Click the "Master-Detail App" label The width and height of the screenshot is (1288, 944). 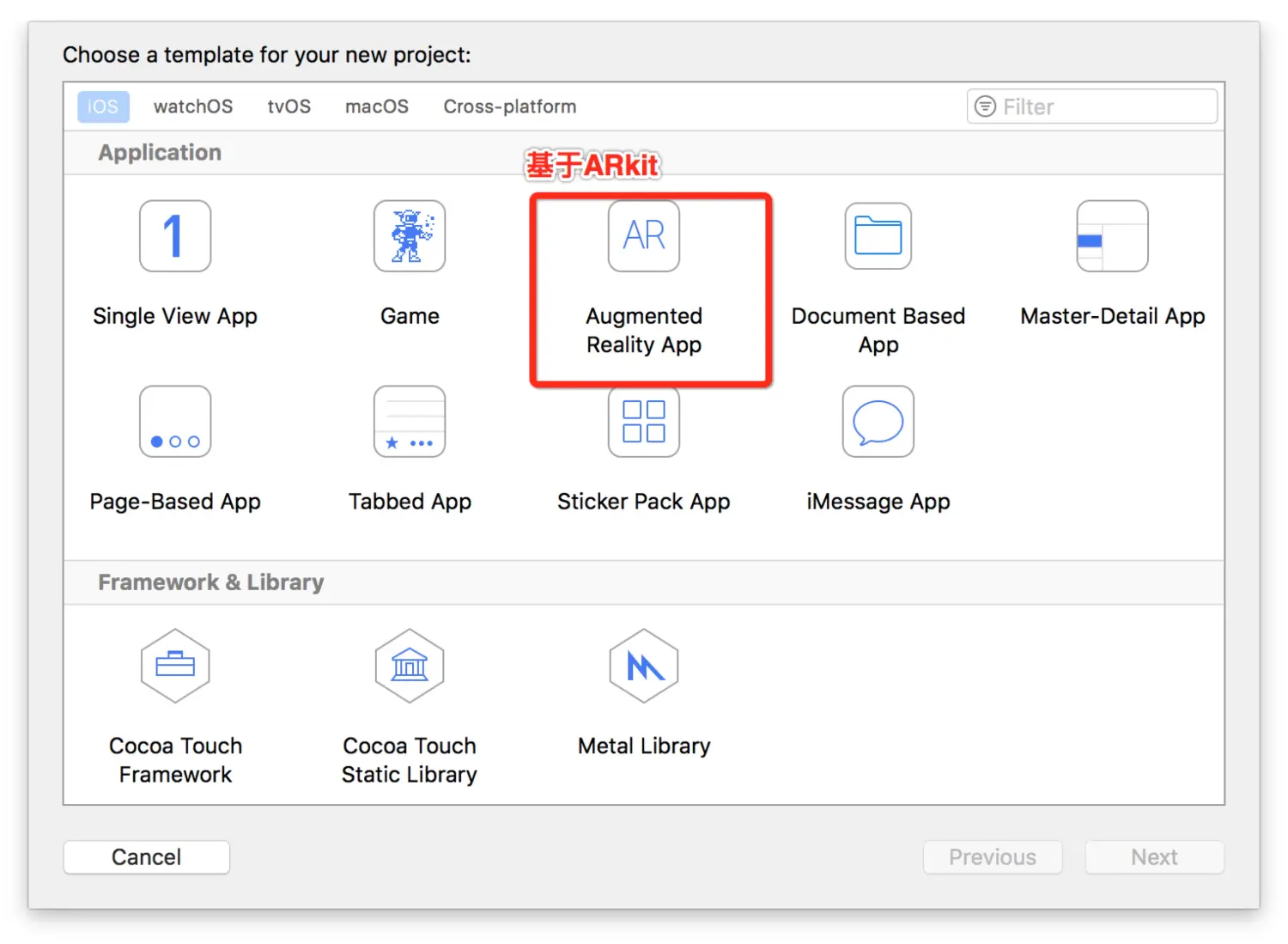click(1113, 316)
